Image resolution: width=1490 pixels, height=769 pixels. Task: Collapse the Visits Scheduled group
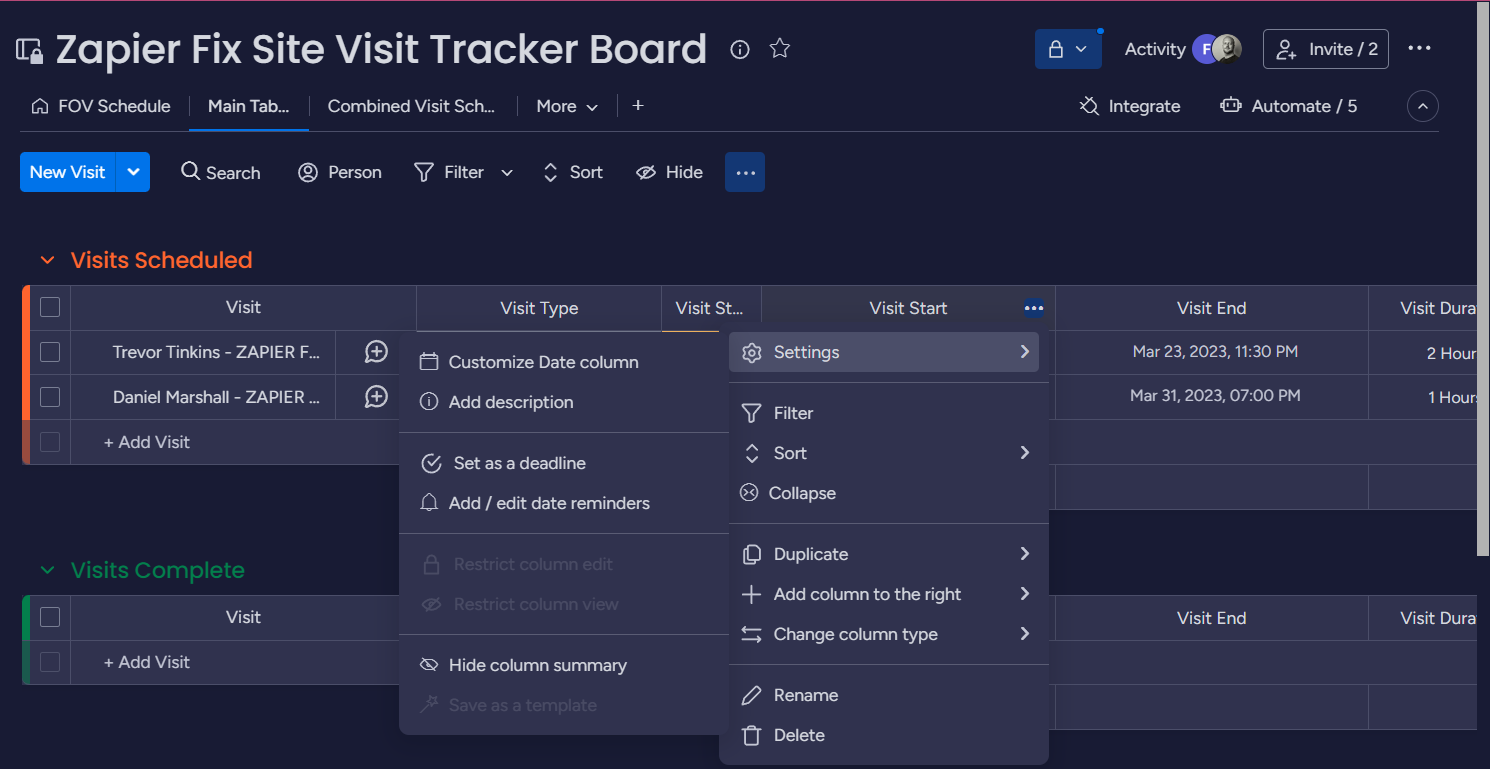[x=47, y=260]
